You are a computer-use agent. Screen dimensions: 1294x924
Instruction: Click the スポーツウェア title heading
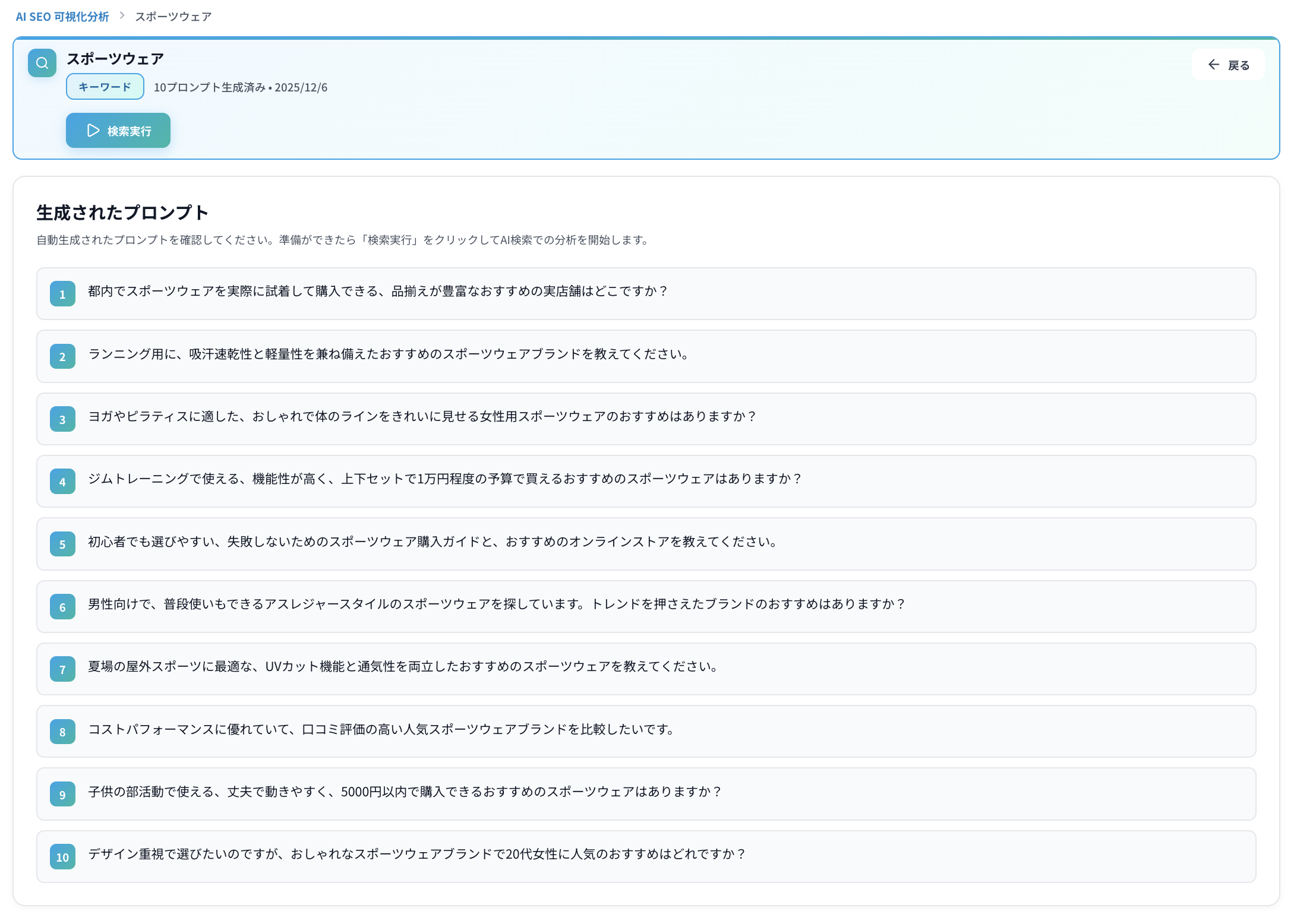[x=115, y=58]
